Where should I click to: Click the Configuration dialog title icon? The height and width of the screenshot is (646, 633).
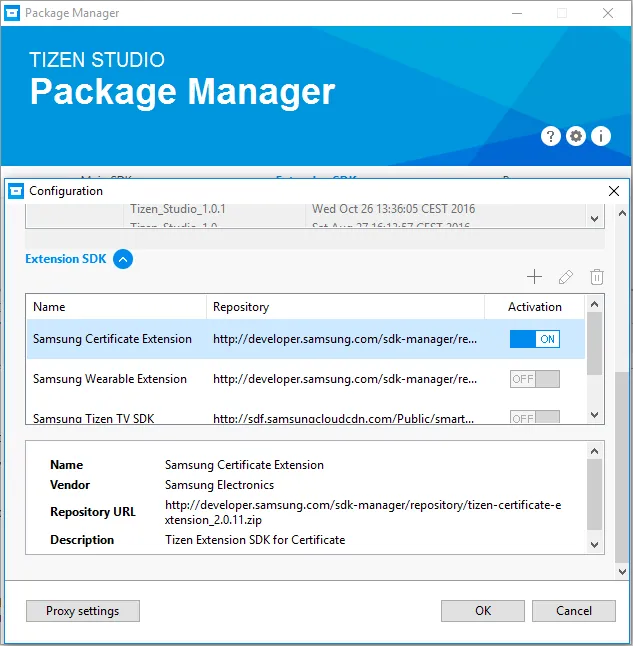(16, 191)
